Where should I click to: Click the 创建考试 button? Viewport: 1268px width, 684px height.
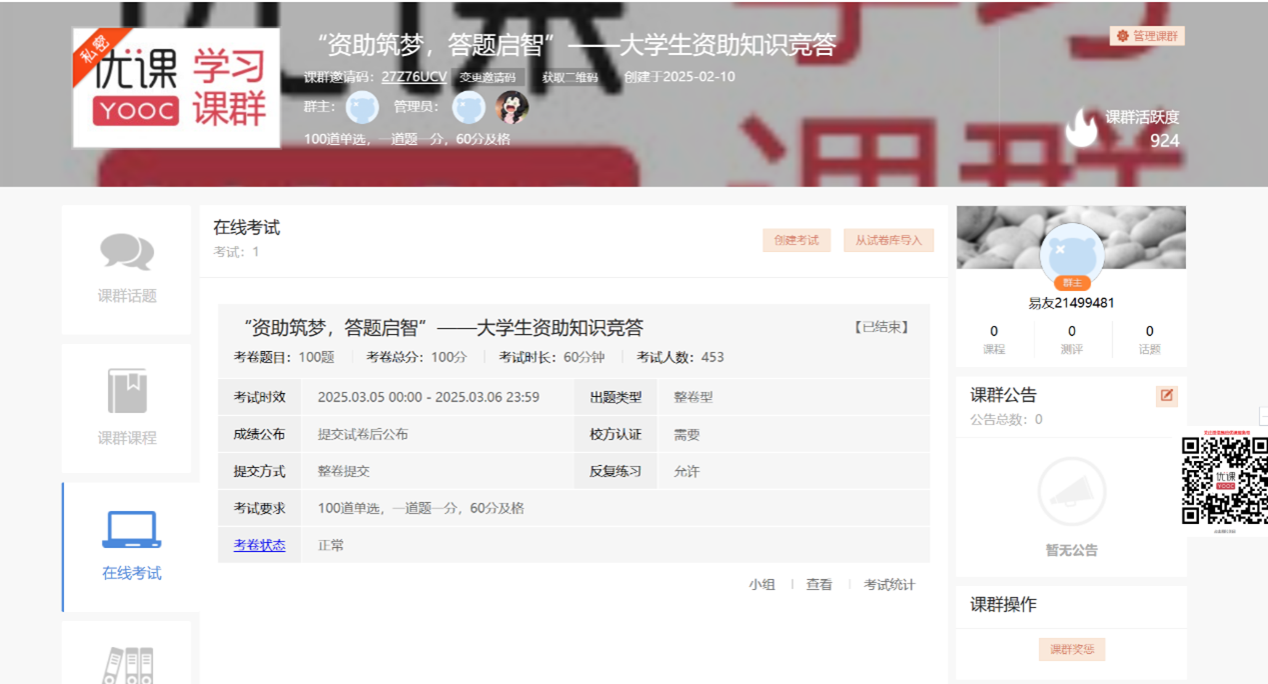point(796,240)
